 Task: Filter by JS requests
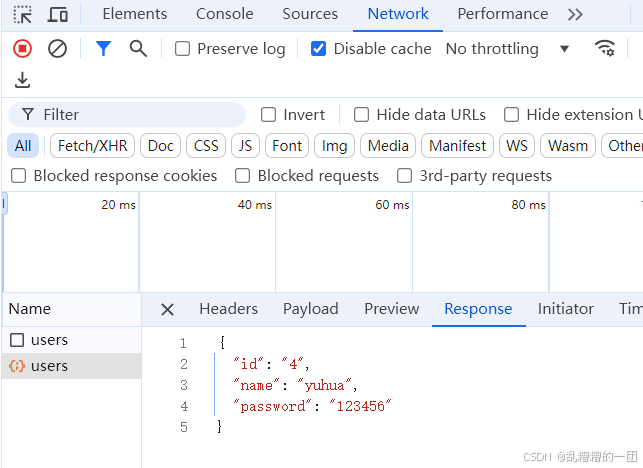click(245, 146)
